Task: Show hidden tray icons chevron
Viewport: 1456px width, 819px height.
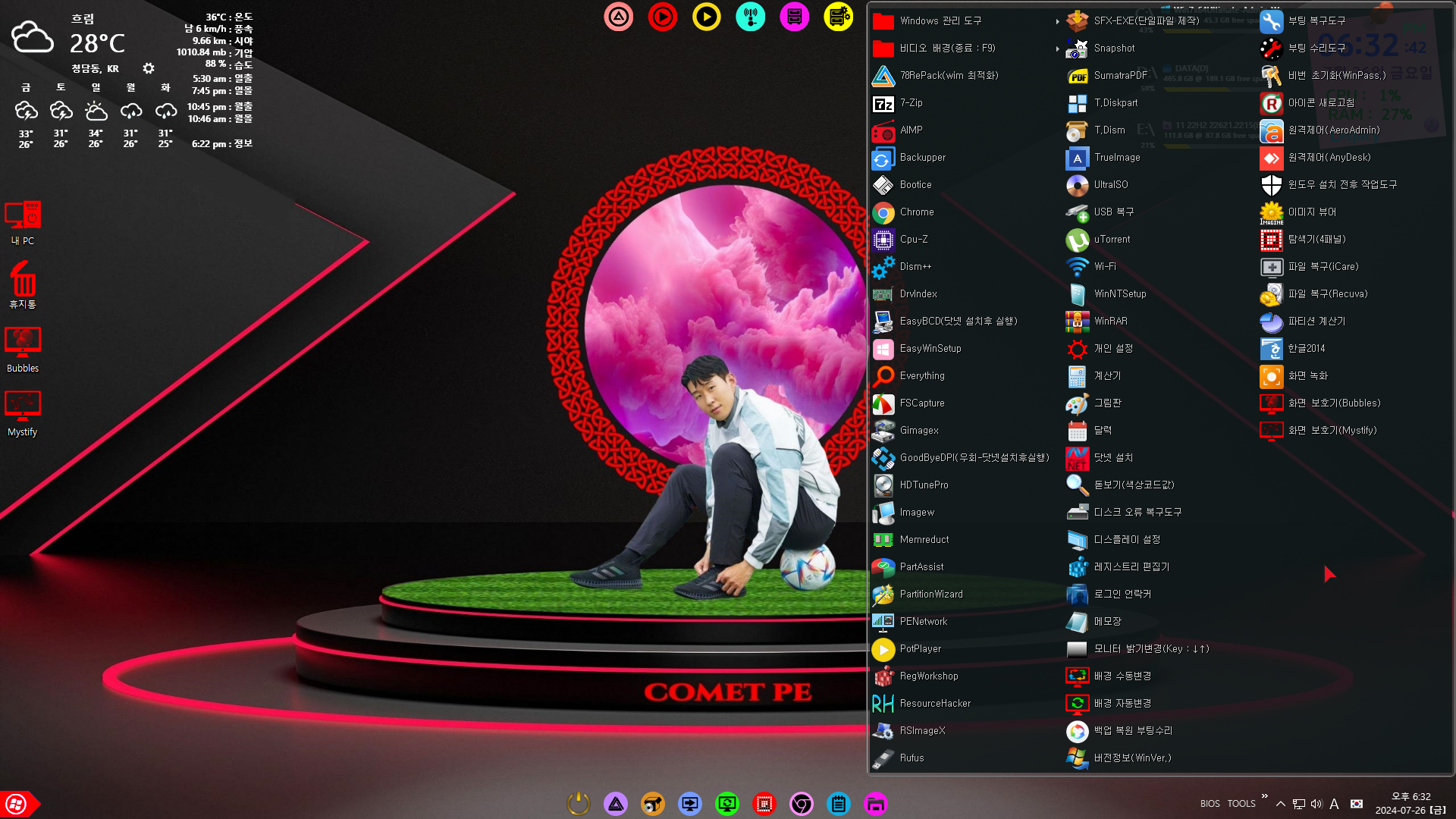Action: [1281, 804]
